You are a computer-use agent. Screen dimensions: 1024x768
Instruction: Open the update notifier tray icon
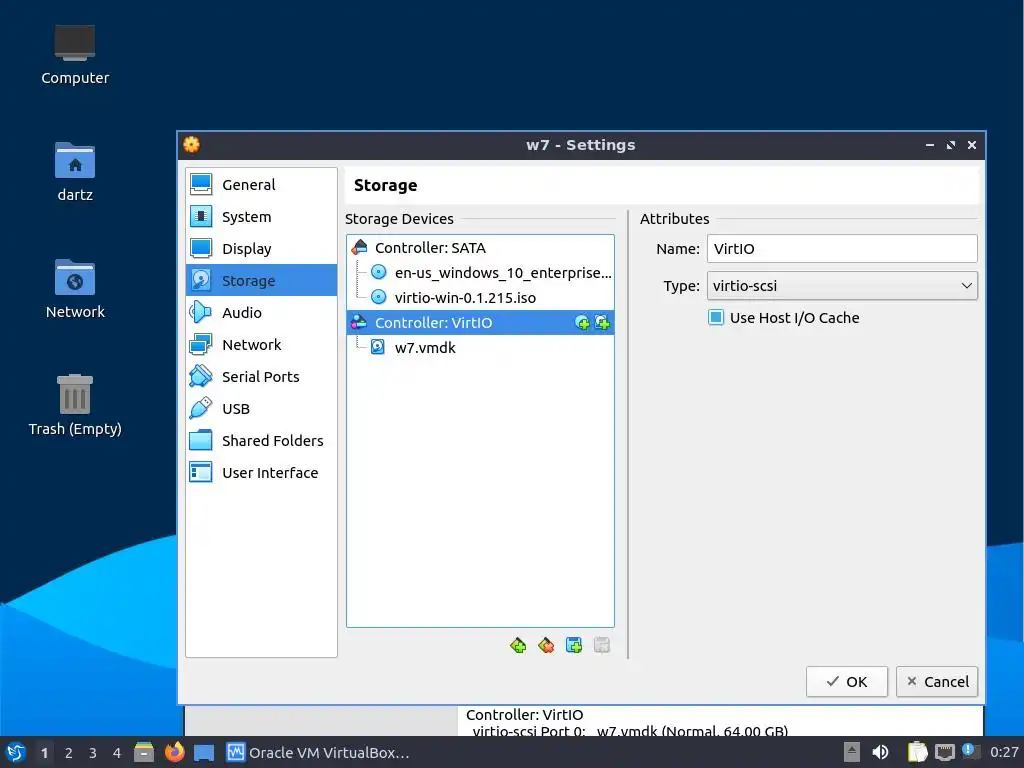pos(971,751)
